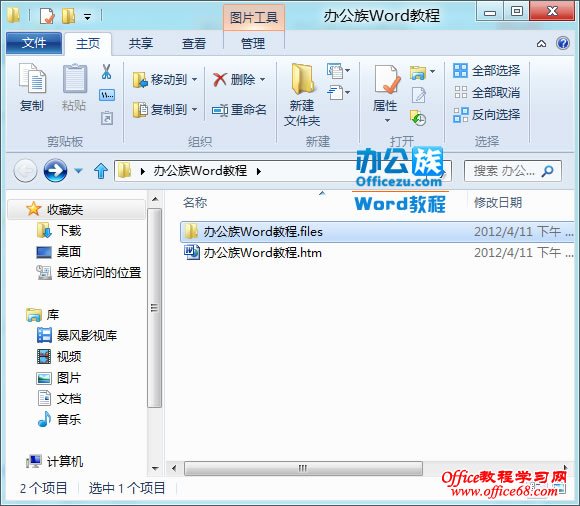Screen dimensions: 580x506
Task: Click the Cut scissors icon
Action: [x=107, y=72]
